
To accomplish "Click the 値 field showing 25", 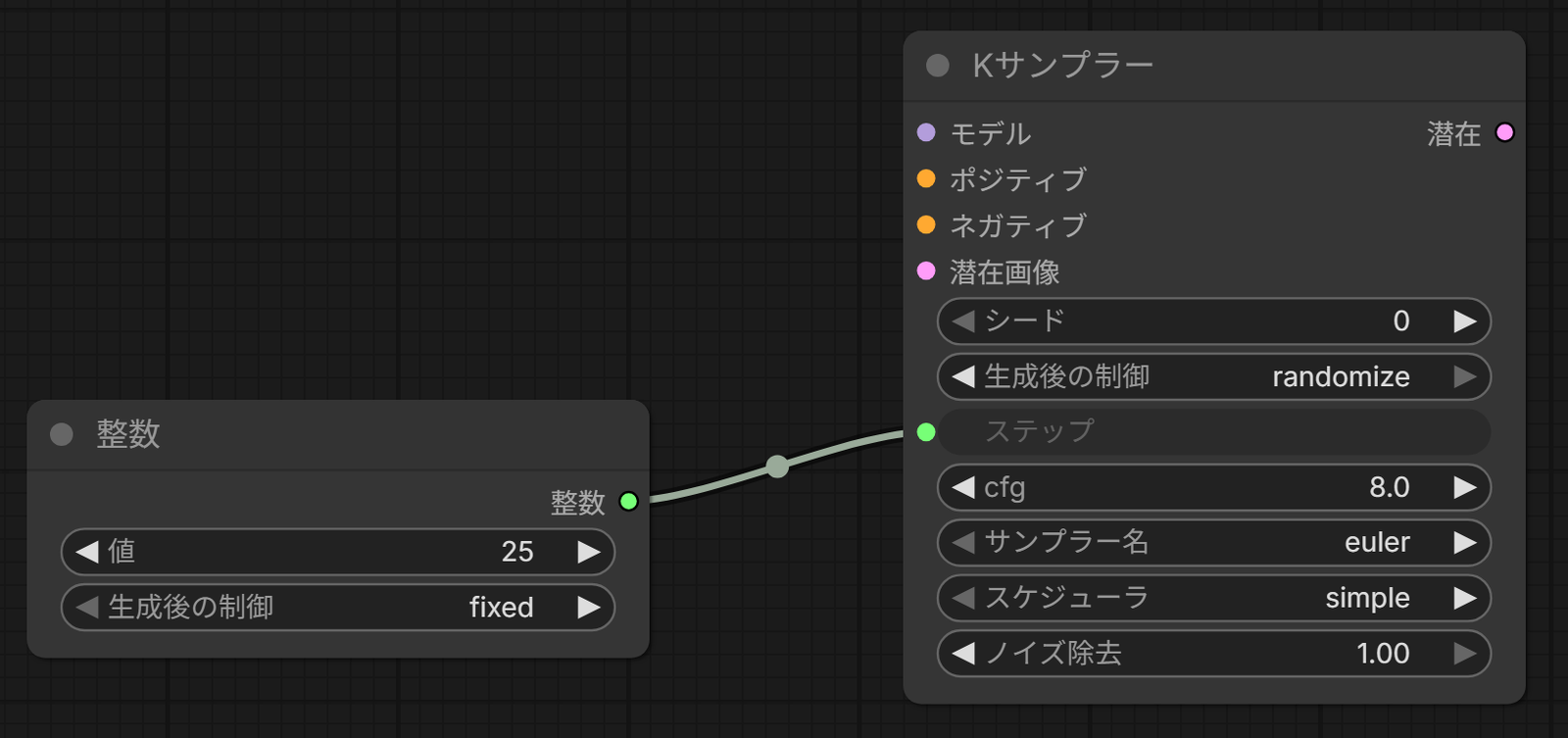I will coord(338,552).
